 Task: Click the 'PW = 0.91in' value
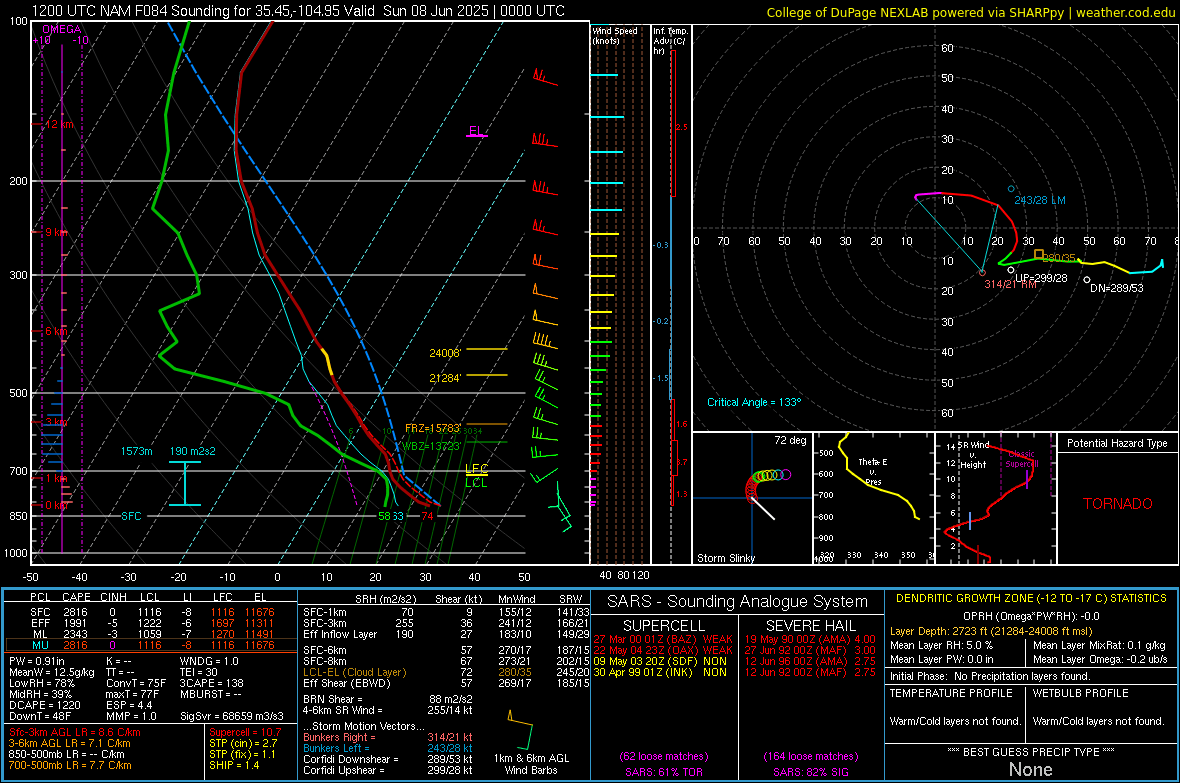pyautogui.click(x=36, y=661)
